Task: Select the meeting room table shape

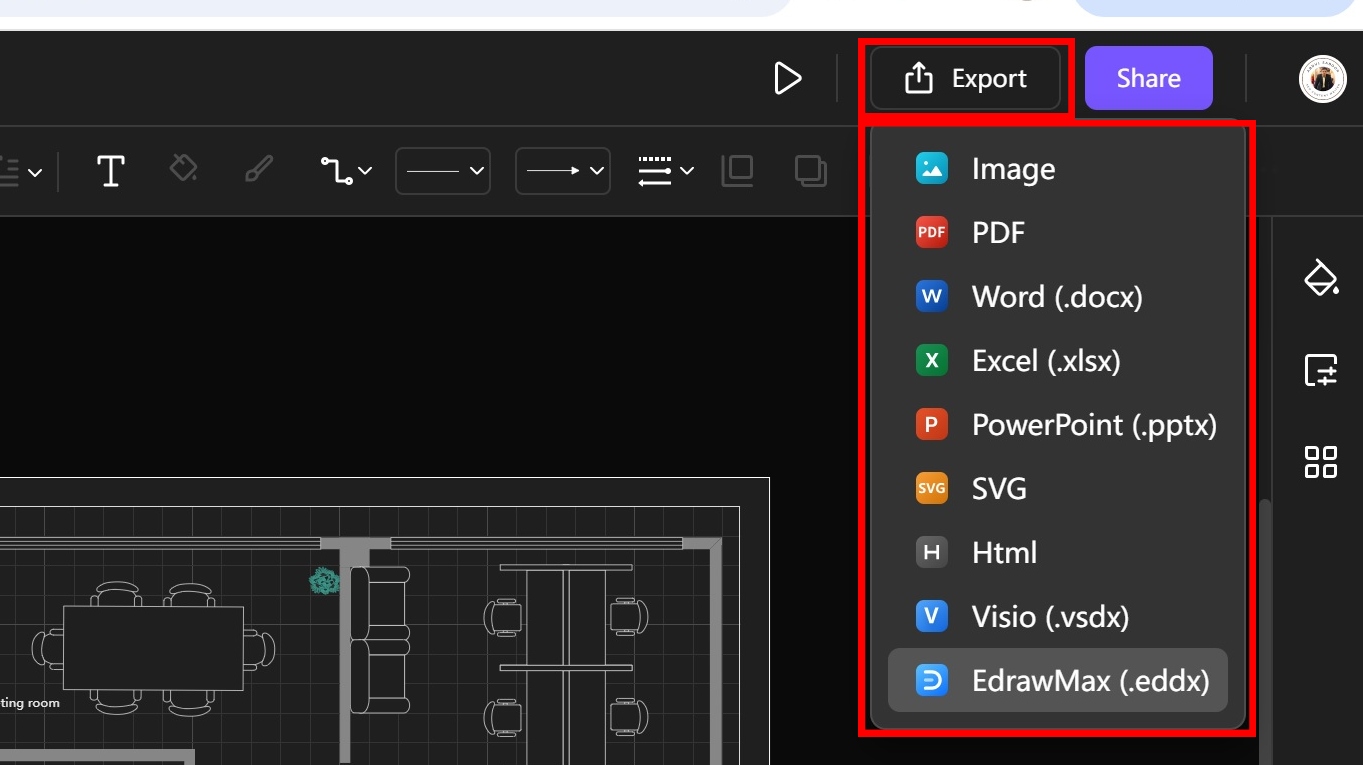Action: 153,648
